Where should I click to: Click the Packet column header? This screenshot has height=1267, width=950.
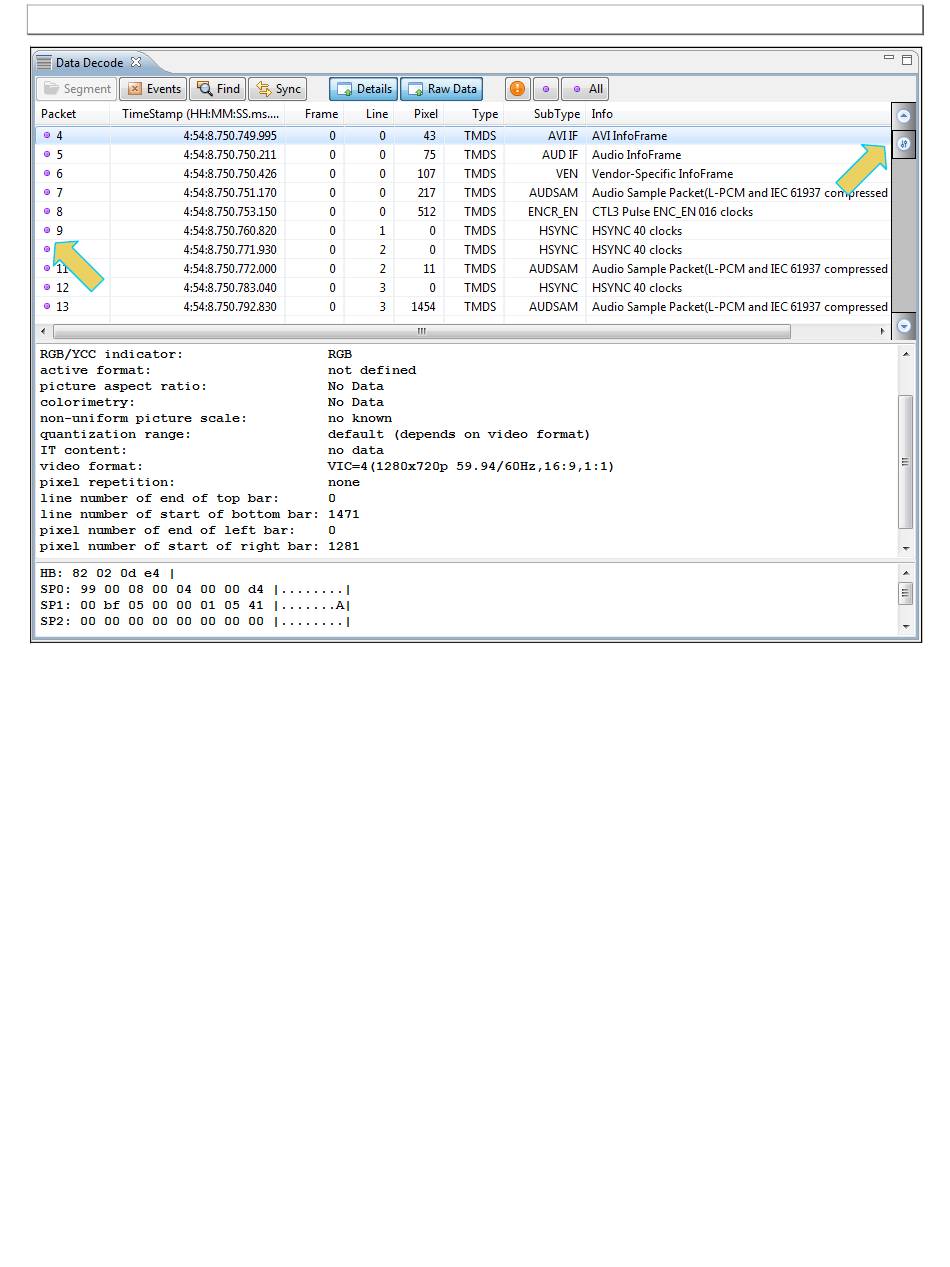[59, 114]
